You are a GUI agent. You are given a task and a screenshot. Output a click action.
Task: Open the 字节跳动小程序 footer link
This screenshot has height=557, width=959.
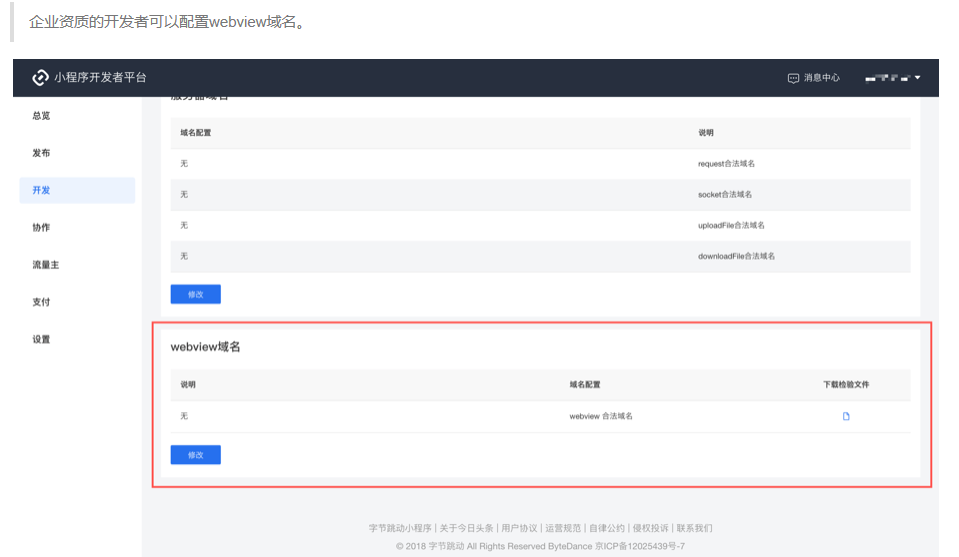(400, 528)
